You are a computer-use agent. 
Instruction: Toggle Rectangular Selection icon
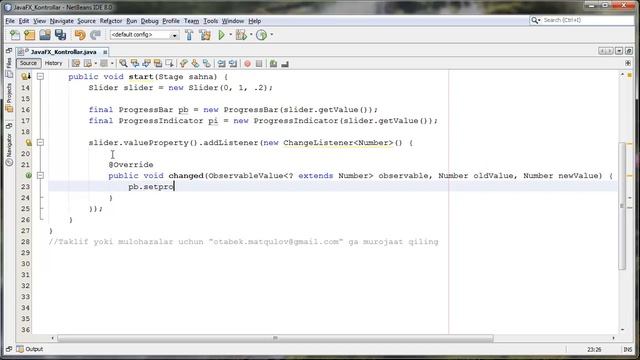click(169, 64)
